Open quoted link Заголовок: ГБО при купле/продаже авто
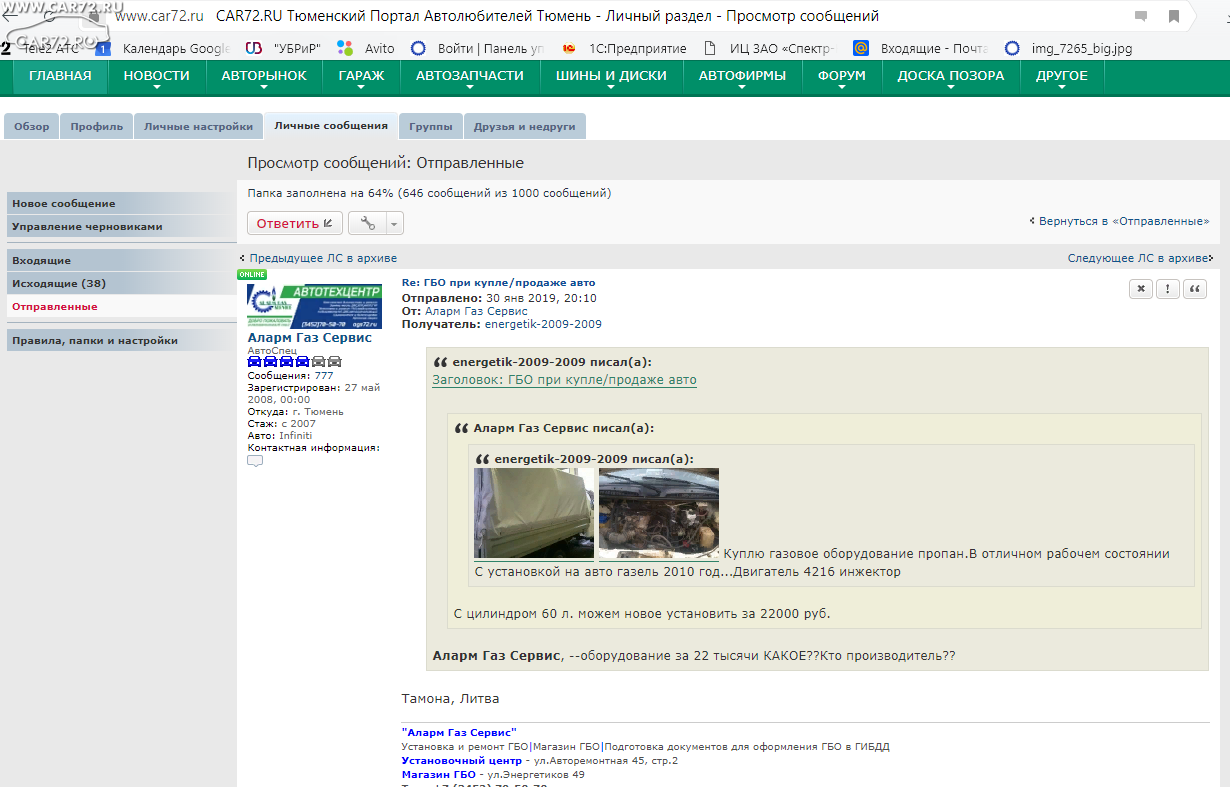This screenshot has width=1230, height=787. (564, 380)
